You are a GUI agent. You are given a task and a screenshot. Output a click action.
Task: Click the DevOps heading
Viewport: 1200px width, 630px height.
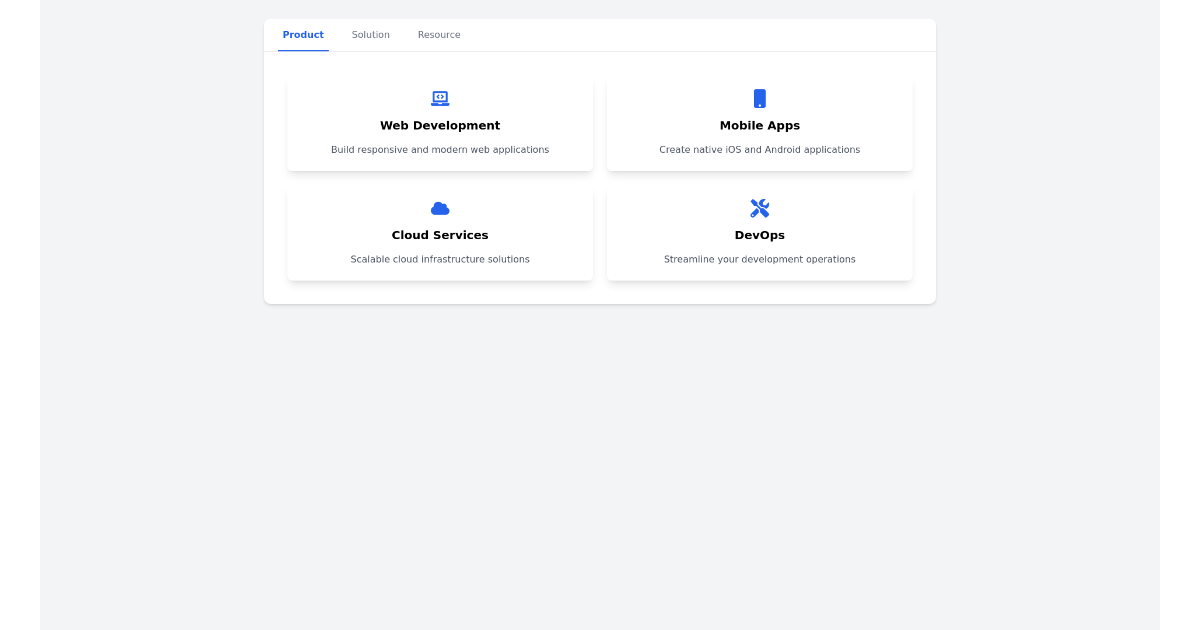click(760, 235)
